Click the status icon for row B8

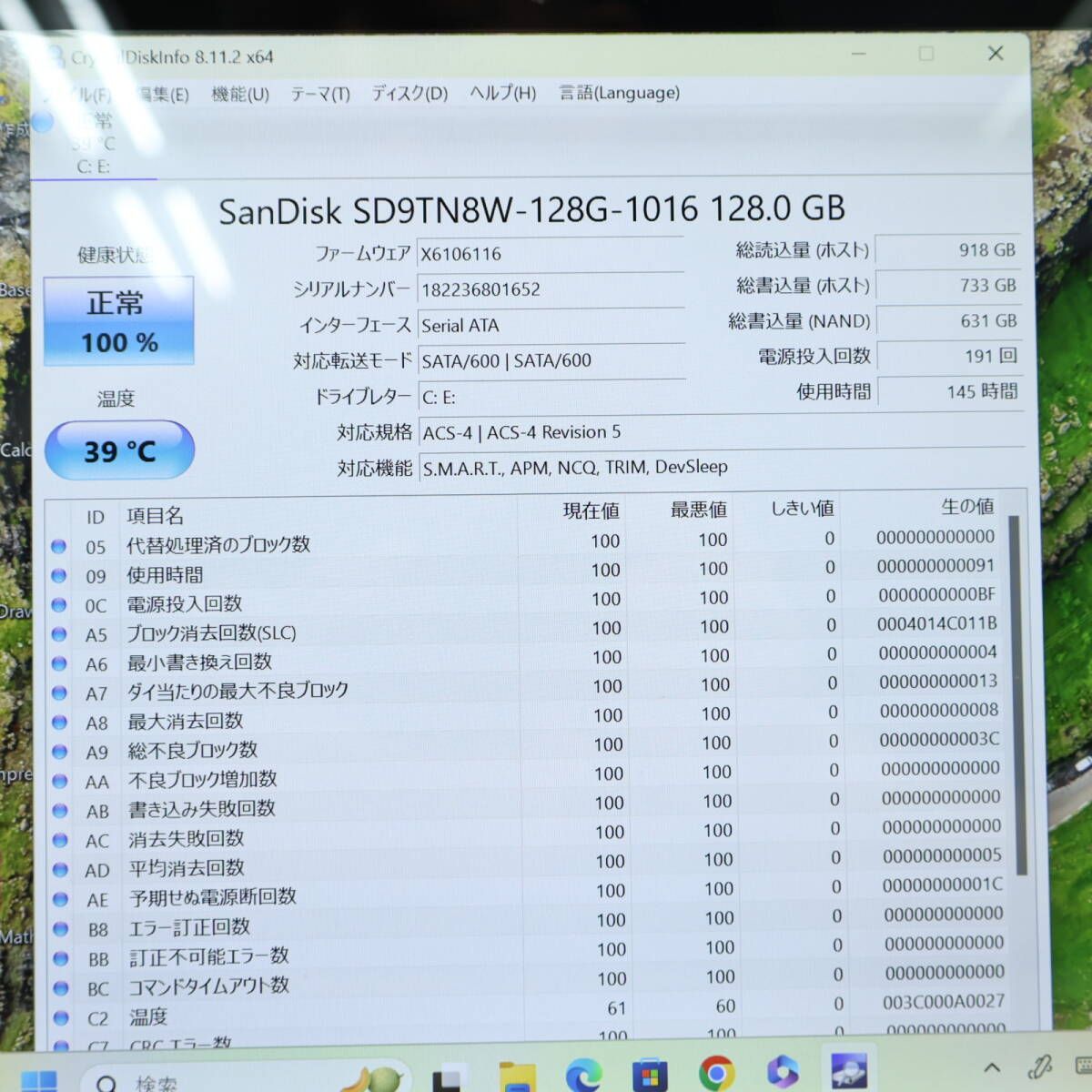pyautogui.click(x=61, y=929)
